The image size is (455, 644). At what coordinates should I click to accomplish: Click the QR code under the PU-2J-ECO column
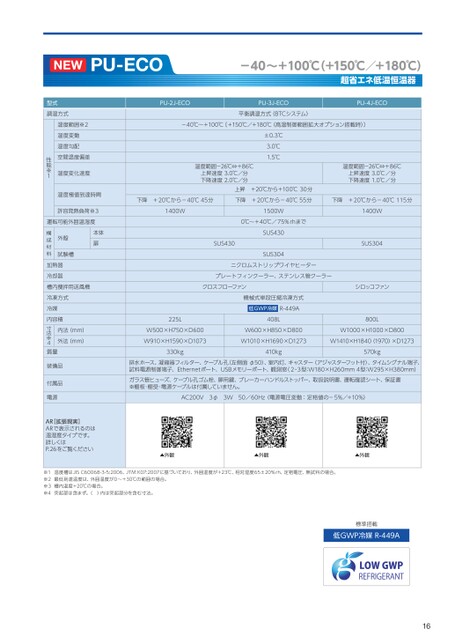click(x=177, y=432)
